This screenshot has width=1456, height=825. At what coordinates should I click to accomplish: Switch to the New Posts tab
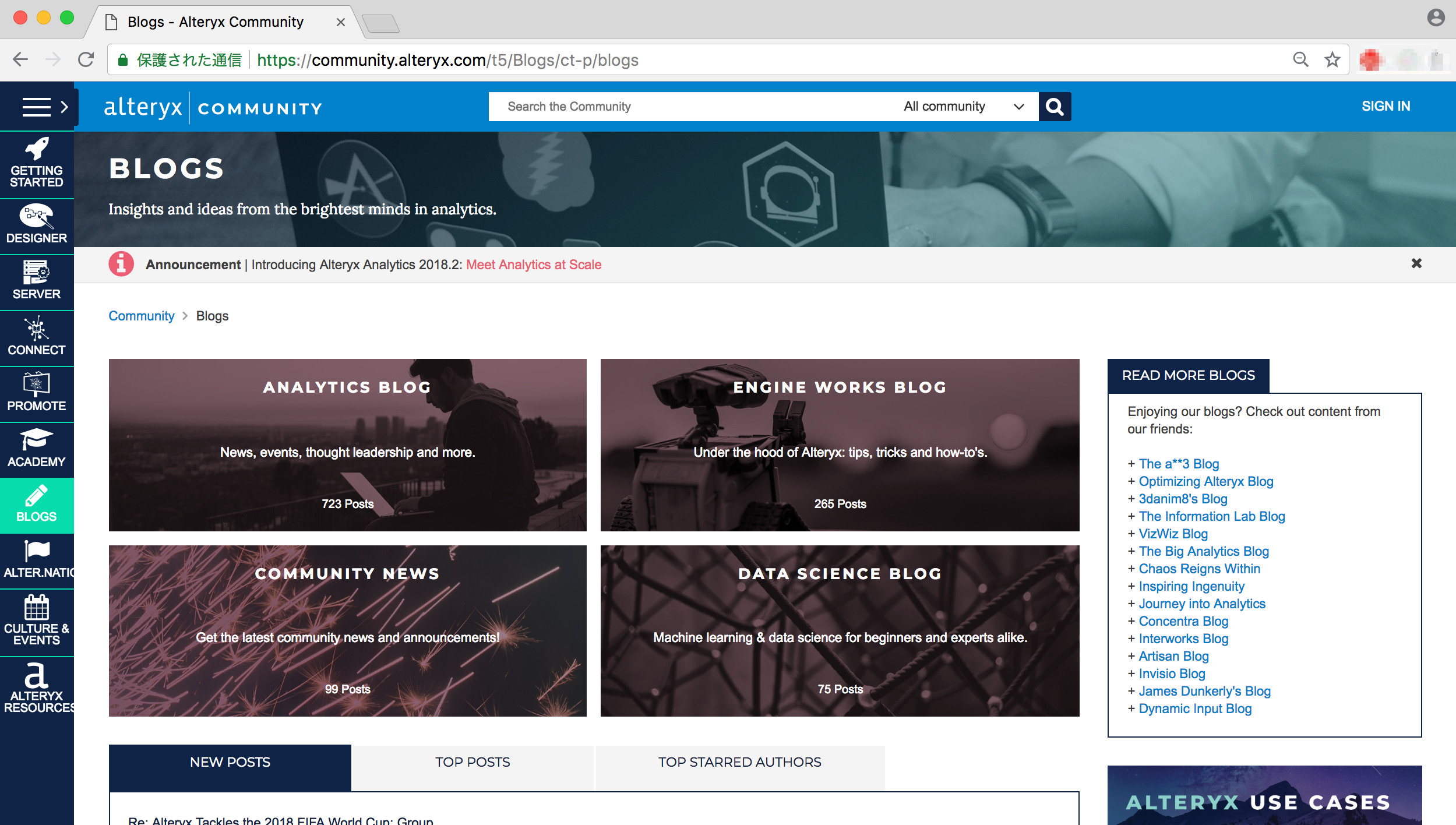(x=230, y=767)
